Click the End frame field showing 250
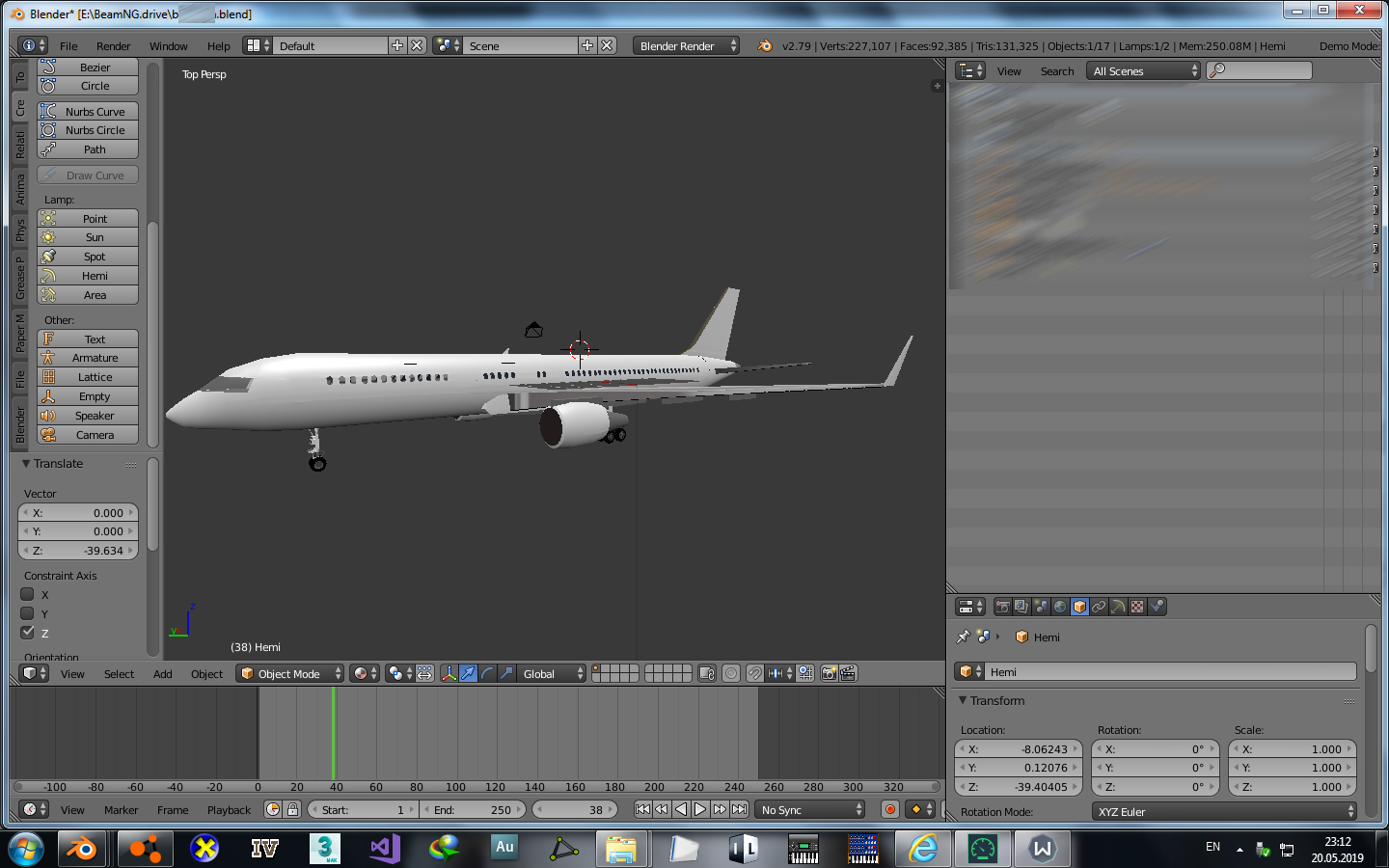This screenshot has height=868, width=1389. (x=473, y=809)
